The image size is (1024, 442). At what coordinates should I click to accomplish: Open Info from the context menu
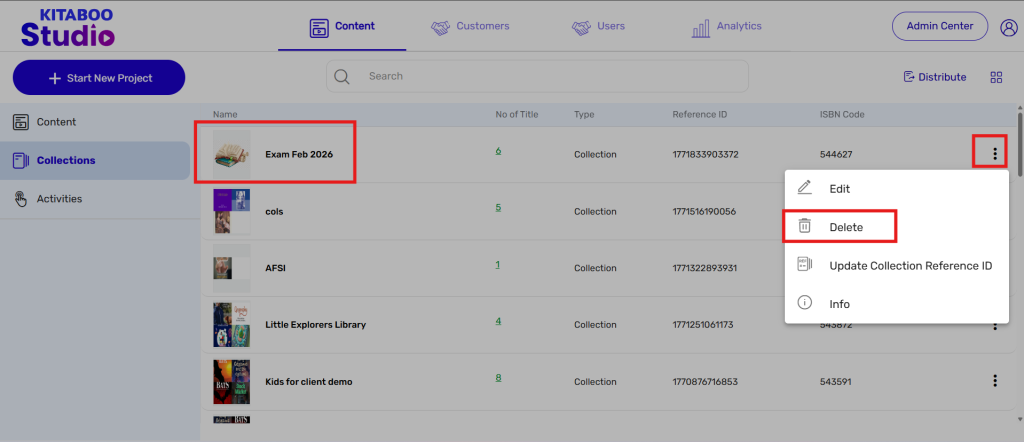point(839,304)
